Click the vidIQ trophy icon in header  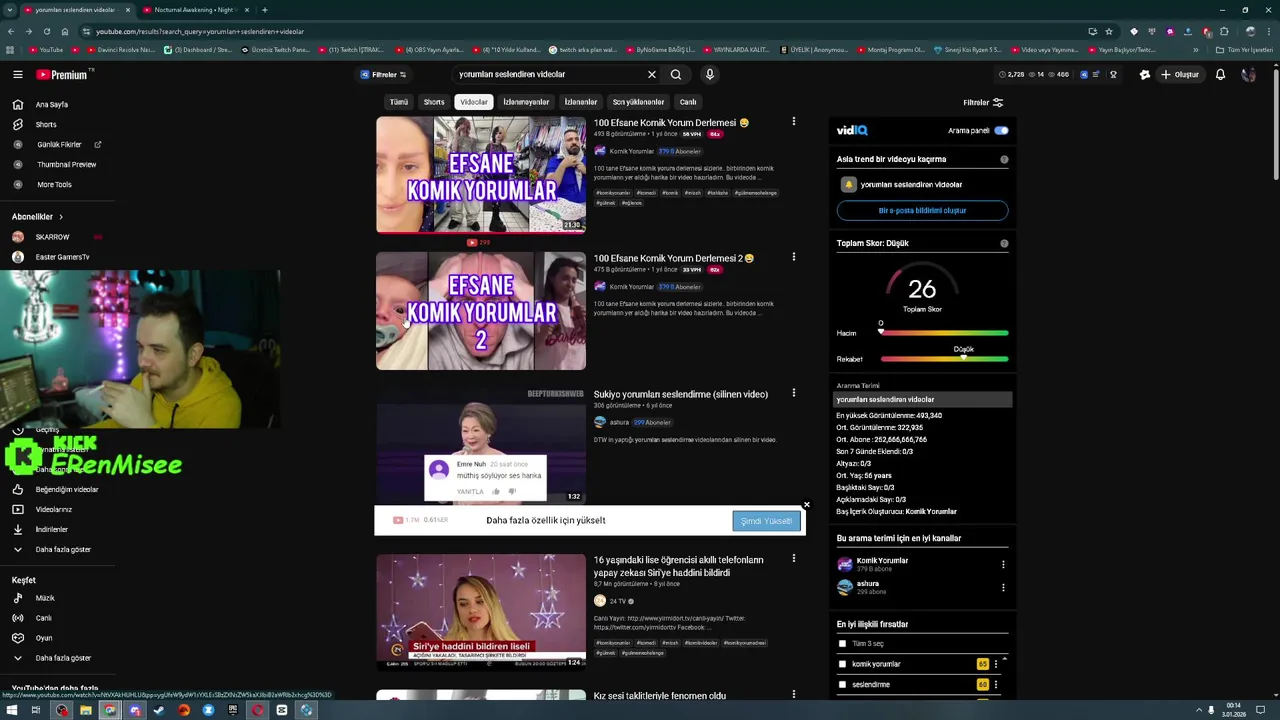pos(1113,74)
